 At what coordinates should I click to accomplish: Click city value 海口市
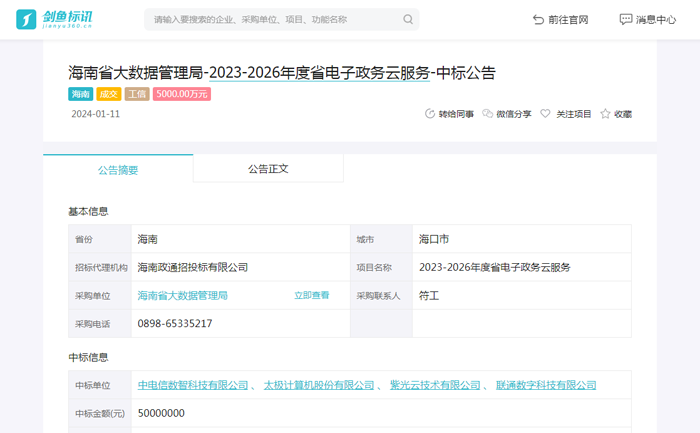coord(434,239)
